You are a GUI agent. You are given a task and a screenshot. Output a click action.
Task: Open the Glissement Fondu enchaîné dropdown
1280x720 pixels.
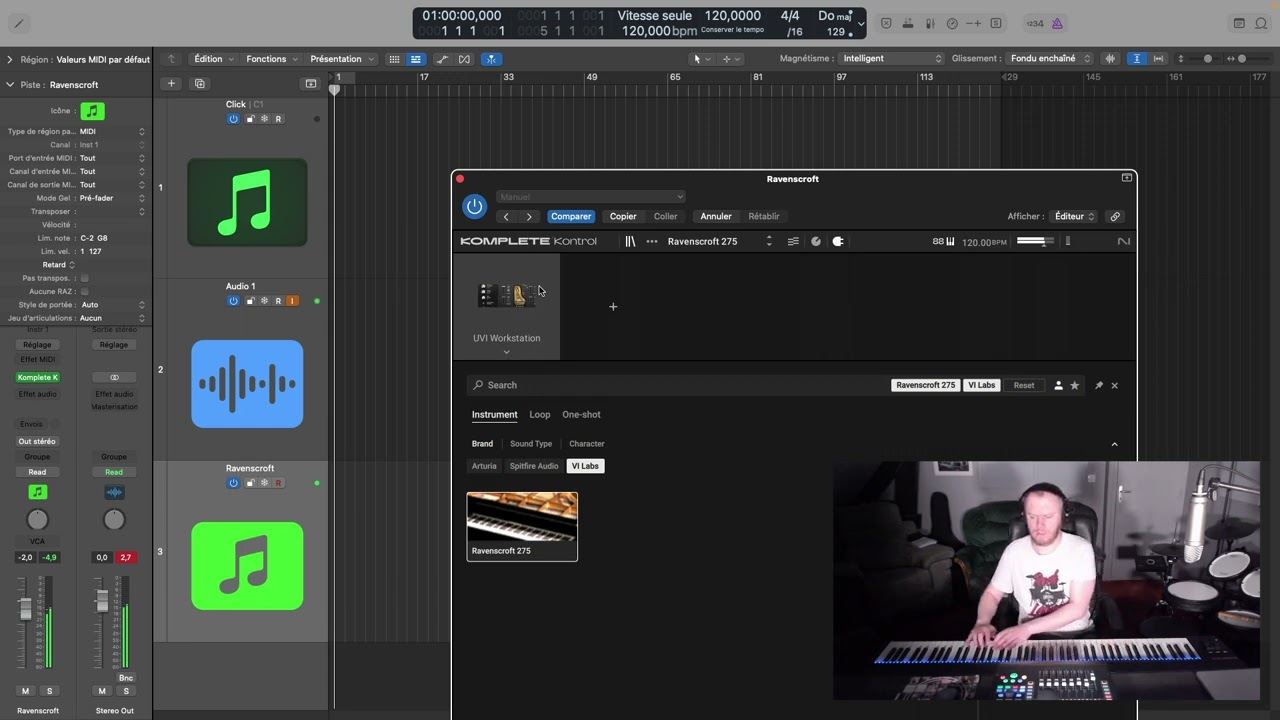(1050, 59)
